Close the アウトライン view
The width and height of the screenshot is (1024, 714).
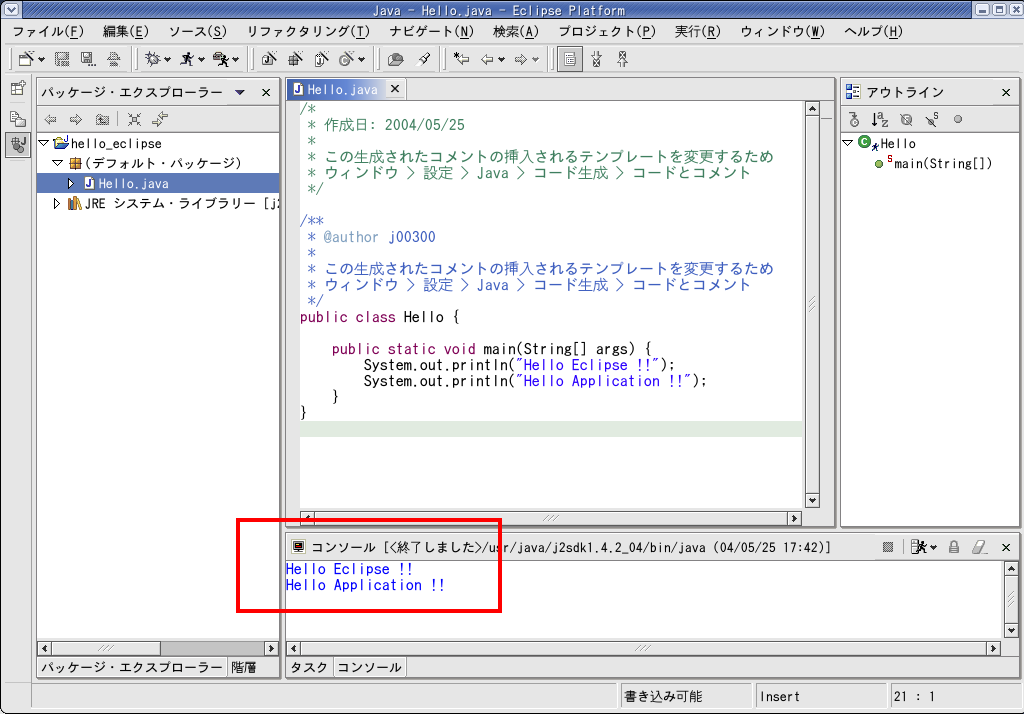pyautogui.click(x=1006, y=93)
